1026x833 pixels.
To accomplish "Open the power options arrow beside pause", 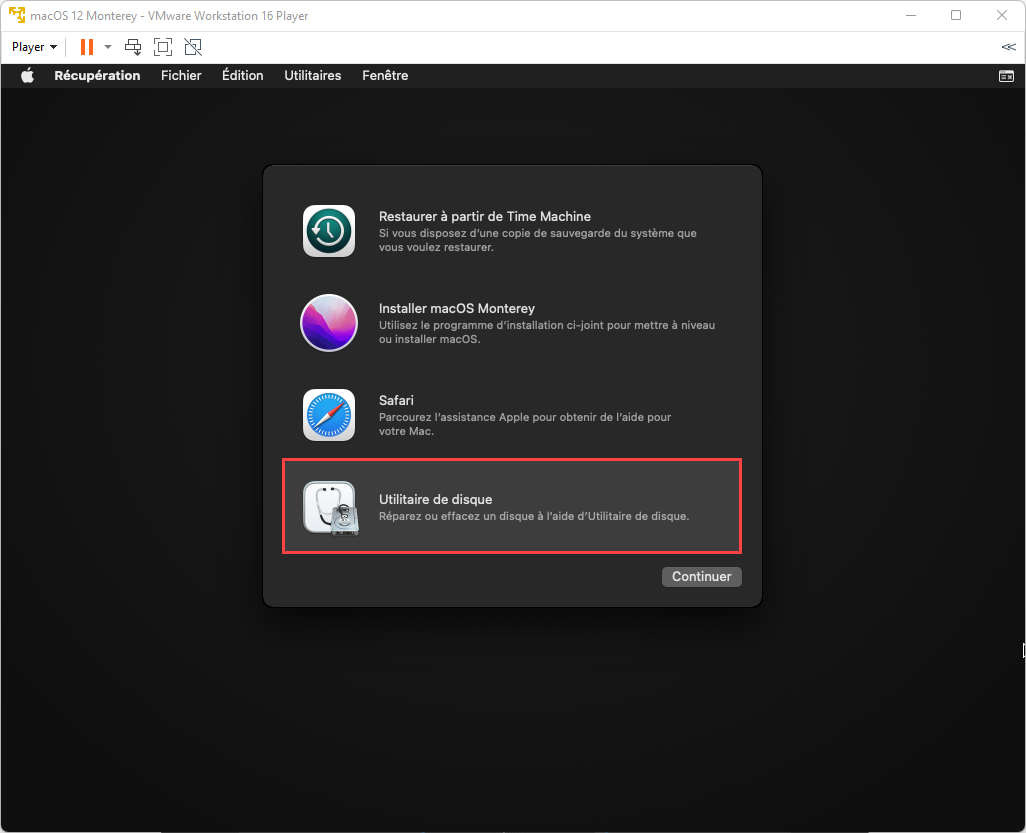I will [x=108, y=47].
